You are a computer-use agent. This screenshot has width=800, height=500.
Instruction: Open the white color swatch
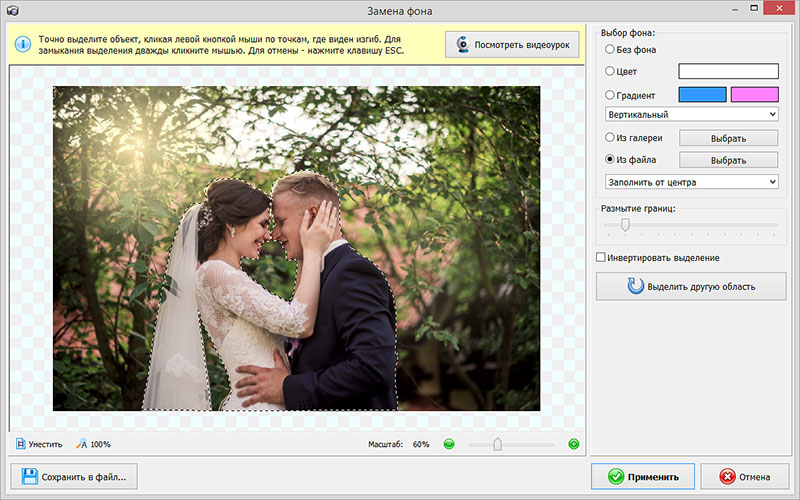point(728,71)
